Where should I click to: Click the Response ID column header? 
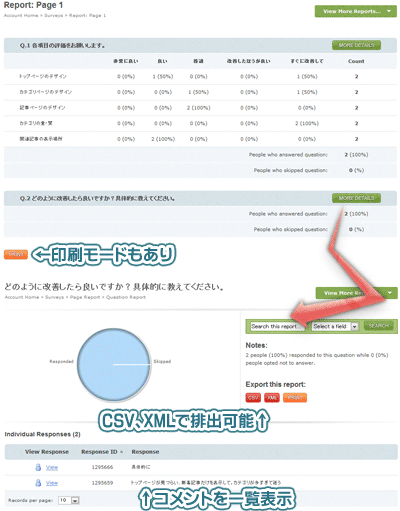[99, 452]
